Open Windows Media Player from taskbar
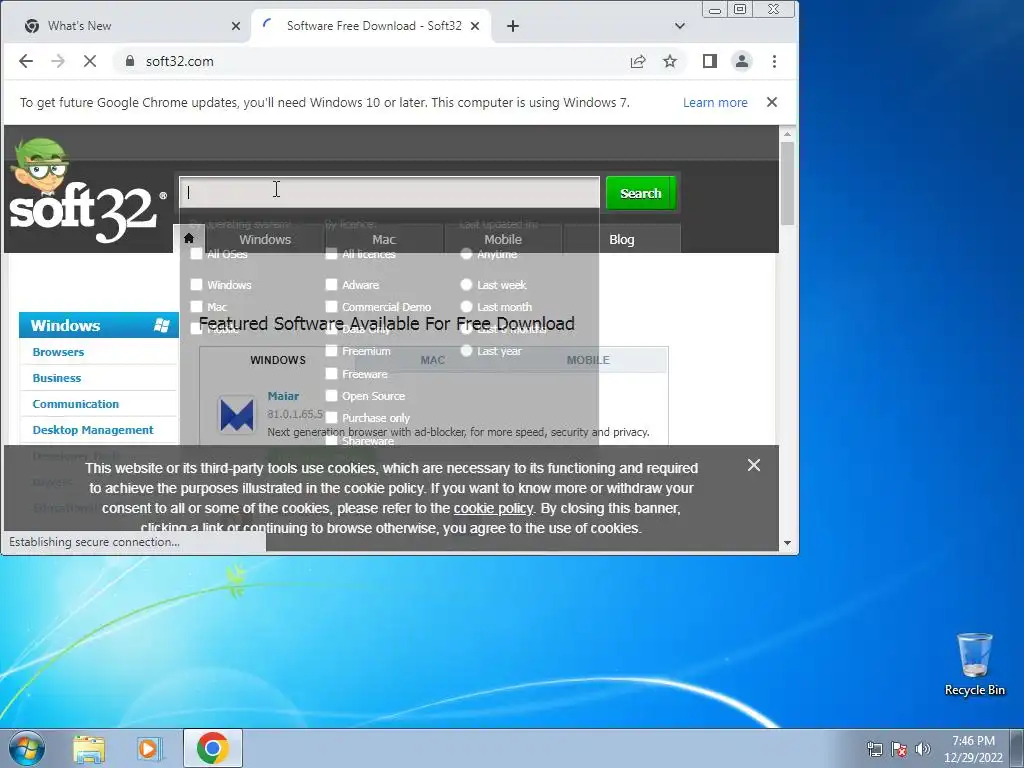The image size is (1024, 768). 150,748
